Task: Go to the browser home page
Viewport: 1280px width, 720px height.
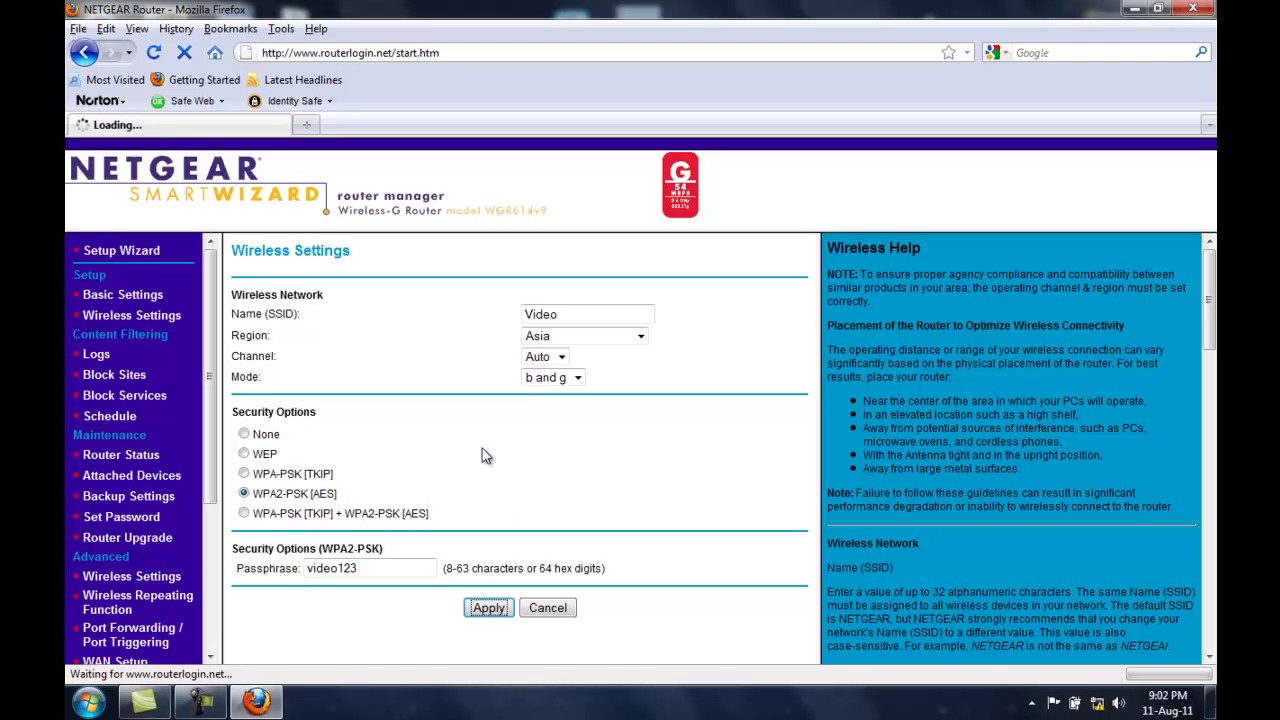Action: (215, 53)
